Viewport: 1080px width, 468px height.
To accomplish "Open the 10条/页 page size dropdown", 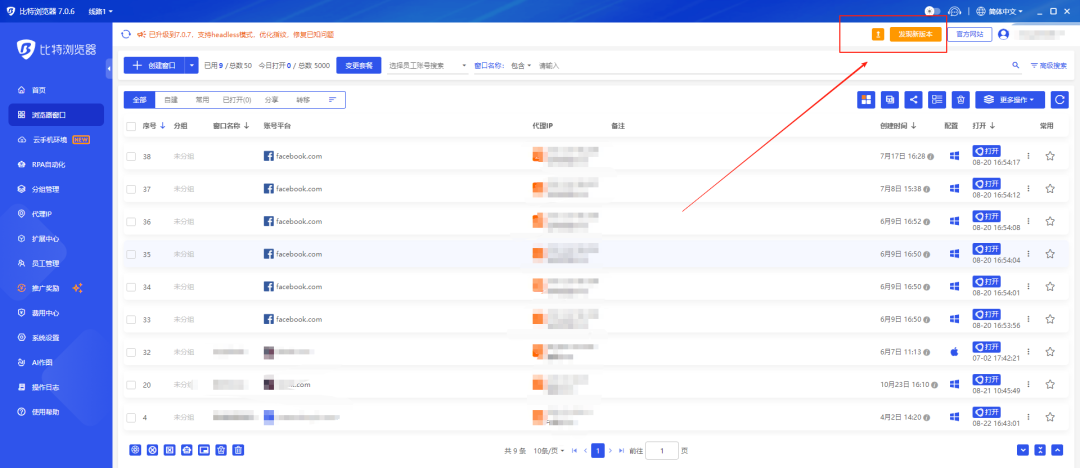I will pyautogui.click(x=549, y=451).
